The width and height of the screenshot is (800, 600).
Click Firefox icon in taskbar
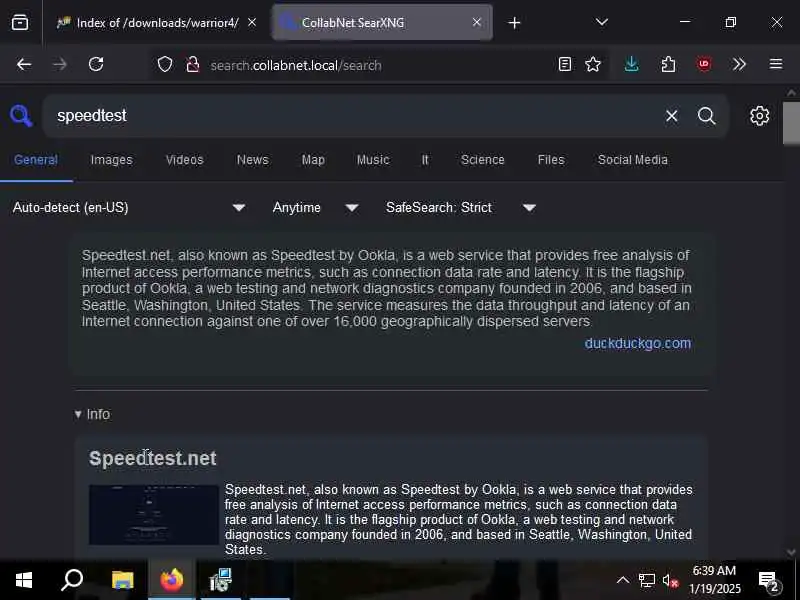(171, 580)
